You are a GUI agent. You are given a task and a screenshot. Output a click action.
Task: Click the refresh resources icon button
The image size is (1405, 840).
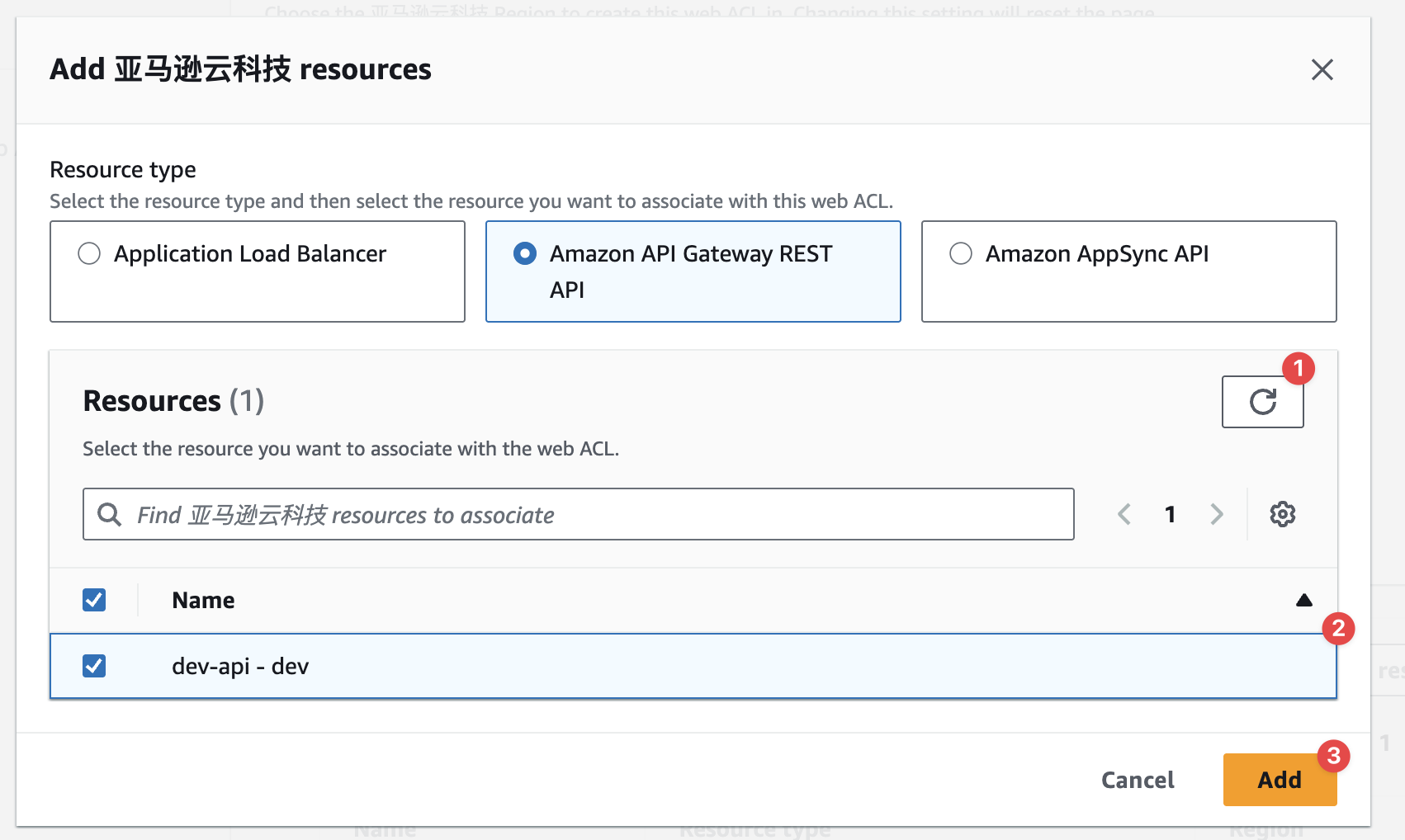(1262, 402)
